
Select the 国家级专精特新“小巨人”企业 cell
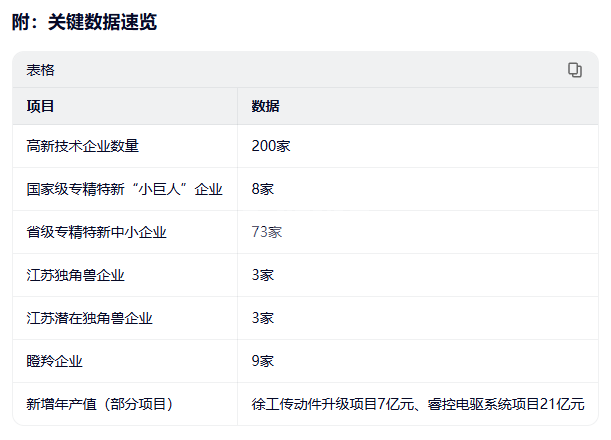[124, 189]
